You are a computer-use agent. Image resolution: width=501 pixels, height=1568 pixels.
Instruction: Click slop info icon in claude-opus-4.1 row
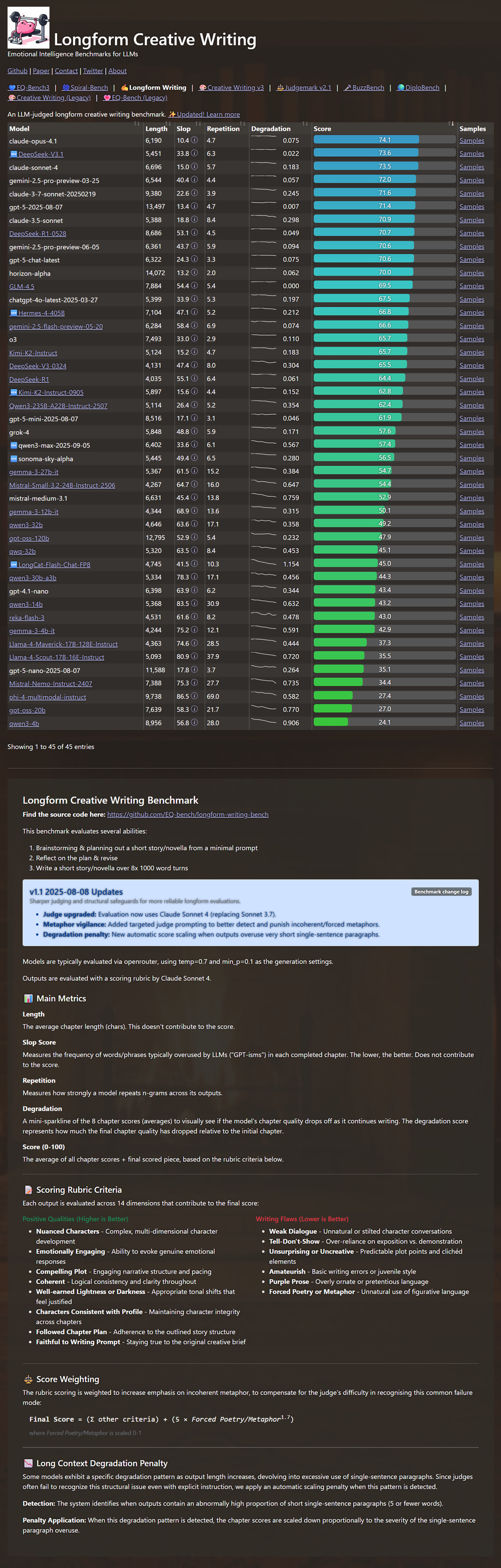(195, 140)
